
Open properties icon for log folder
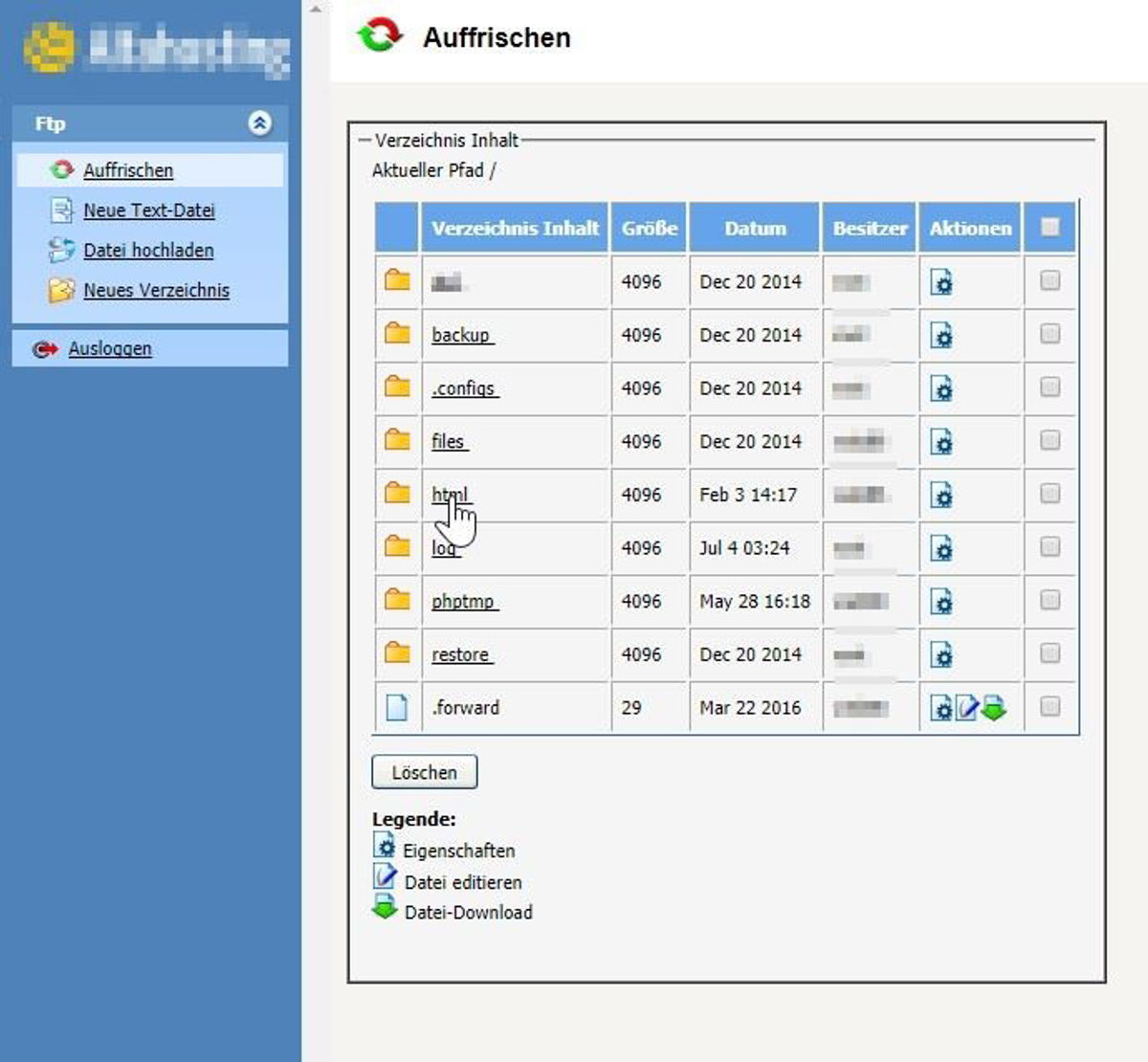[941, 549]
